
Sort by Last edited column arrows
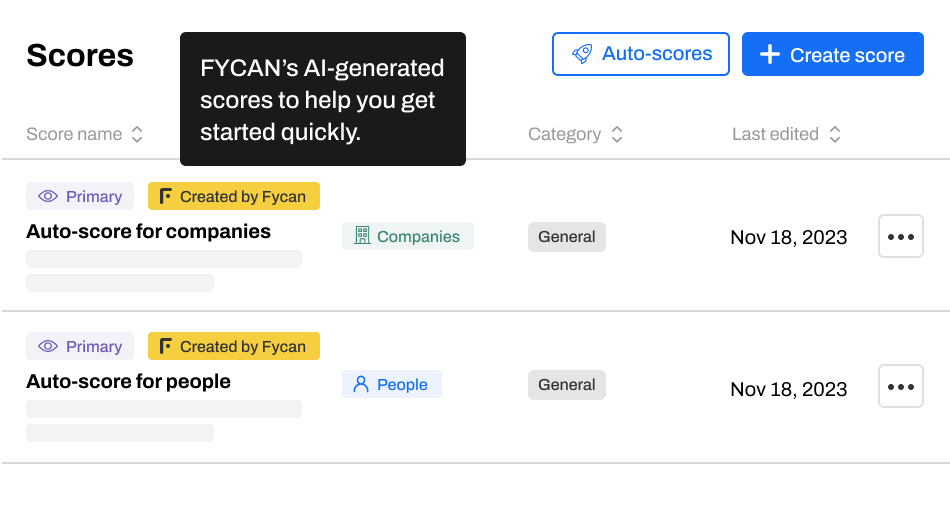835,134
